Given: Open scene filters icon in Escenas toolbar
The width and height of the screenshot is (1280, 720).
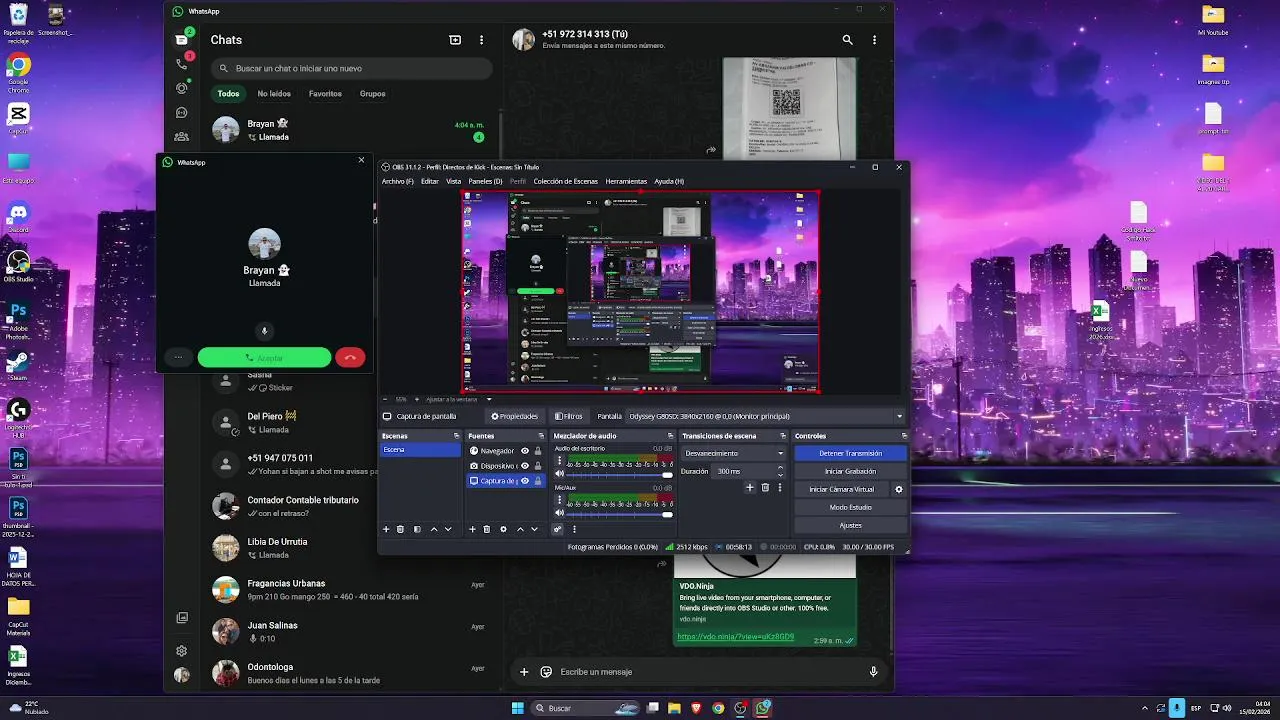Looking at the screenshot, I should pos(417,529).
